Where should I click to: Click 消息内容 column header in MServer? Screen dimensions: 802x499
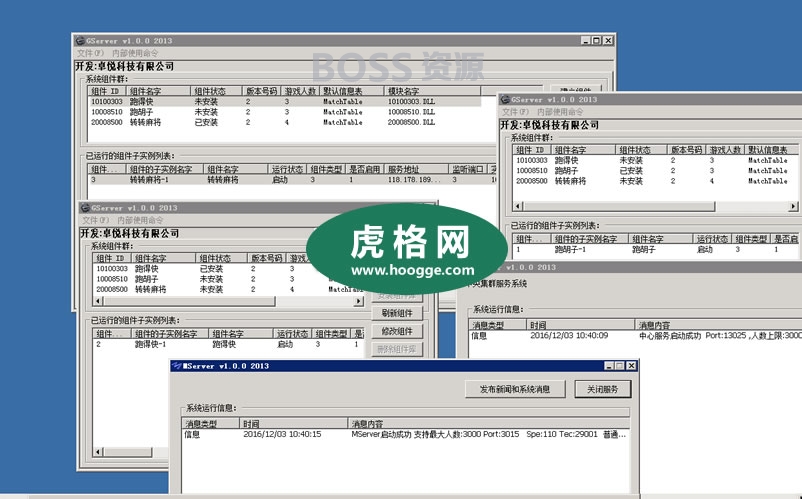coord(488,423)
